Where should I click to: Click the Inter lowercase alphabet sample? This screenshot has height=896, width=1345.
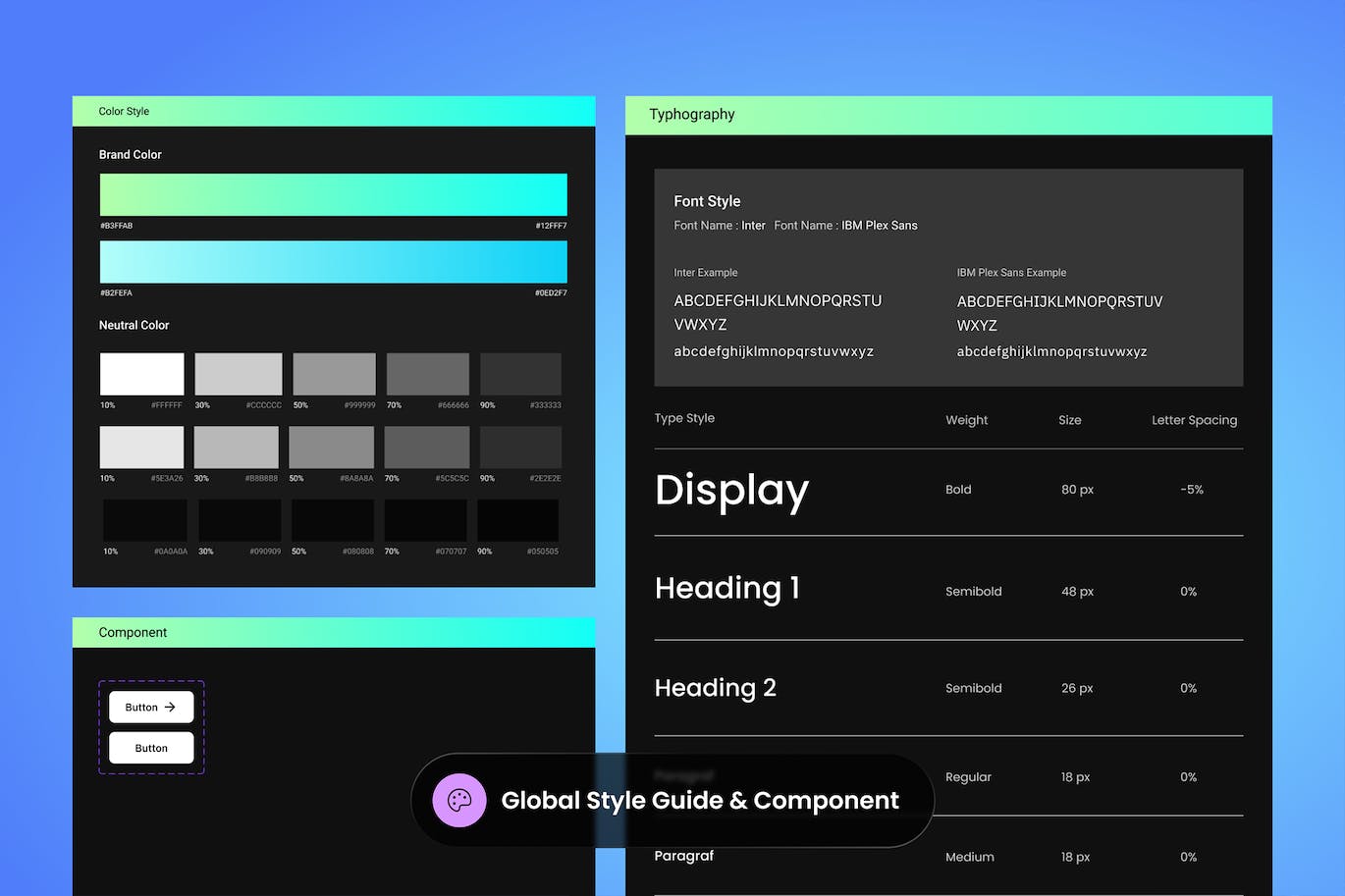tap(774, 351)
